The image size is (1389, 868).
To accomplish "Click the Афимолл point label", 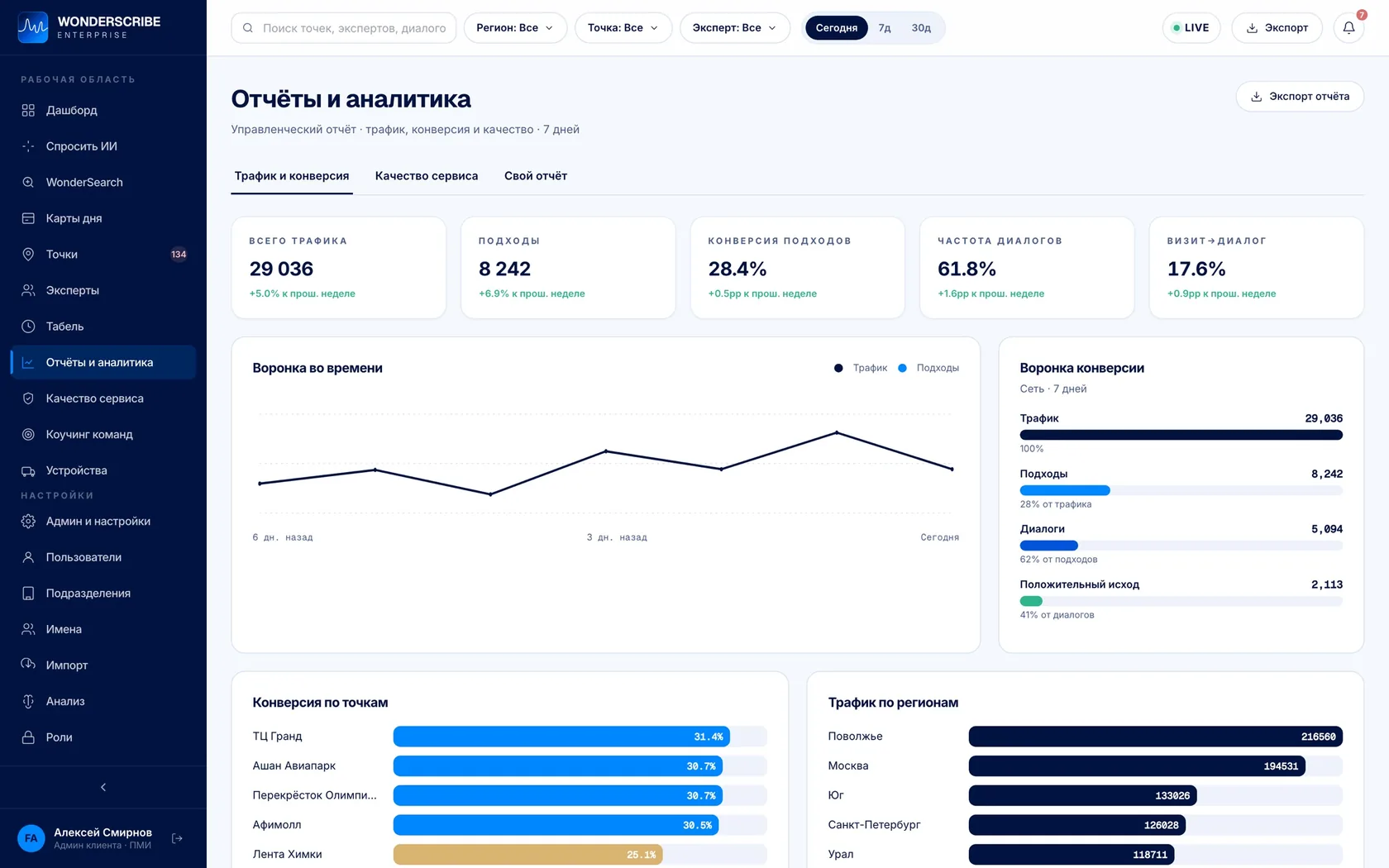I will point(277,825).
